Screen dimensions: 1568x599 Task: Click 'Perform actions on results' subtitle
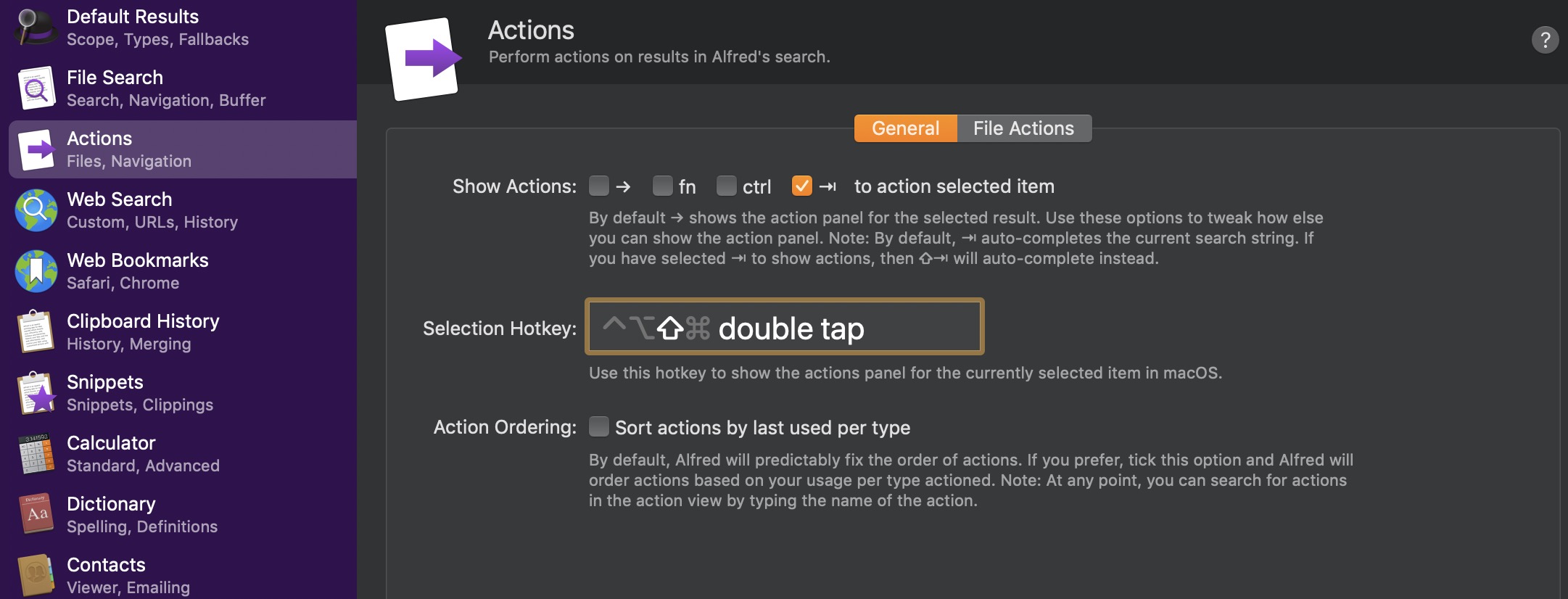[659, 57]
